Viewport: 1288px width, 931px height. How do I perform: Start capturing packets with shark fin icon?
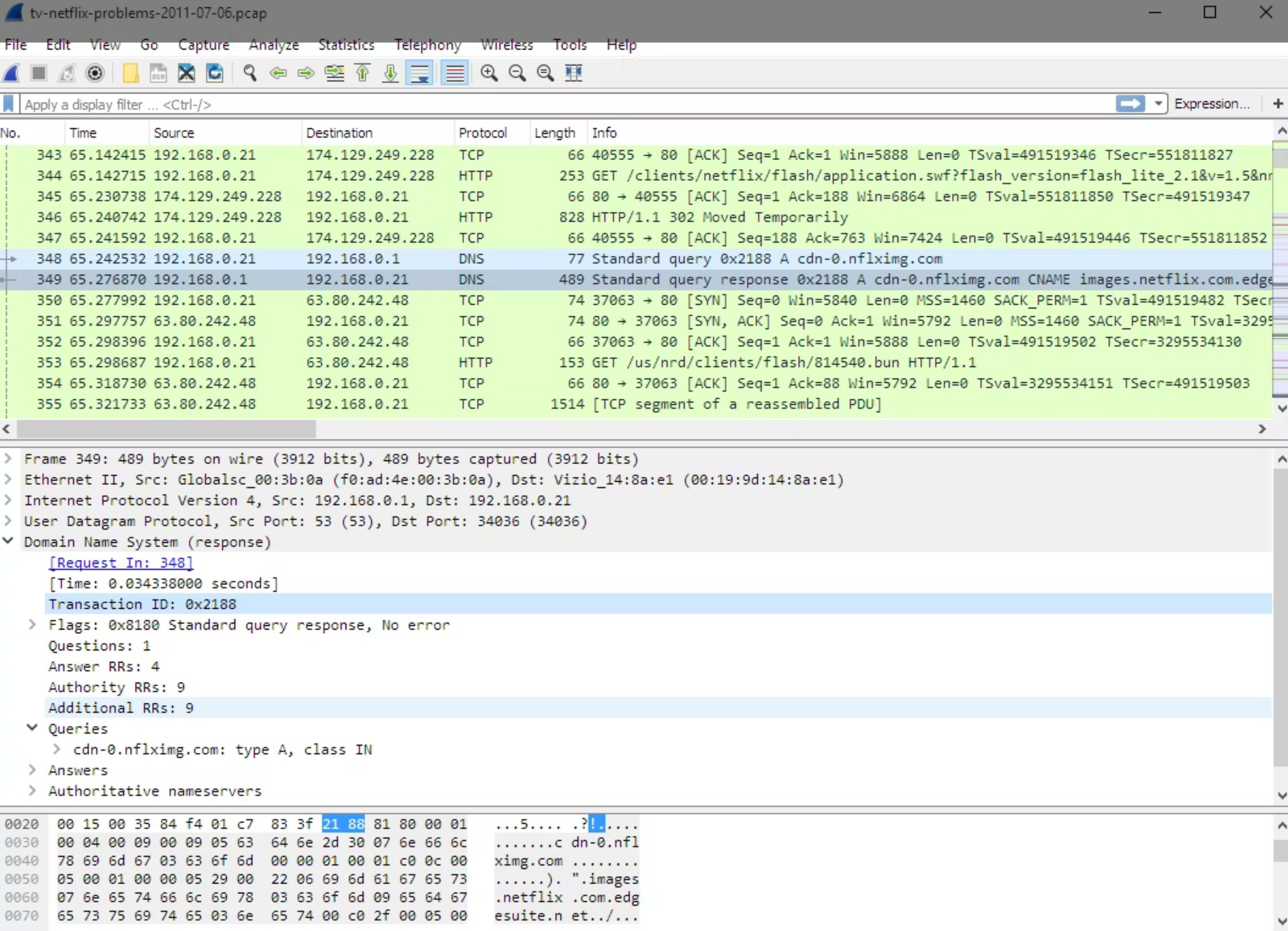click(11, 73)
